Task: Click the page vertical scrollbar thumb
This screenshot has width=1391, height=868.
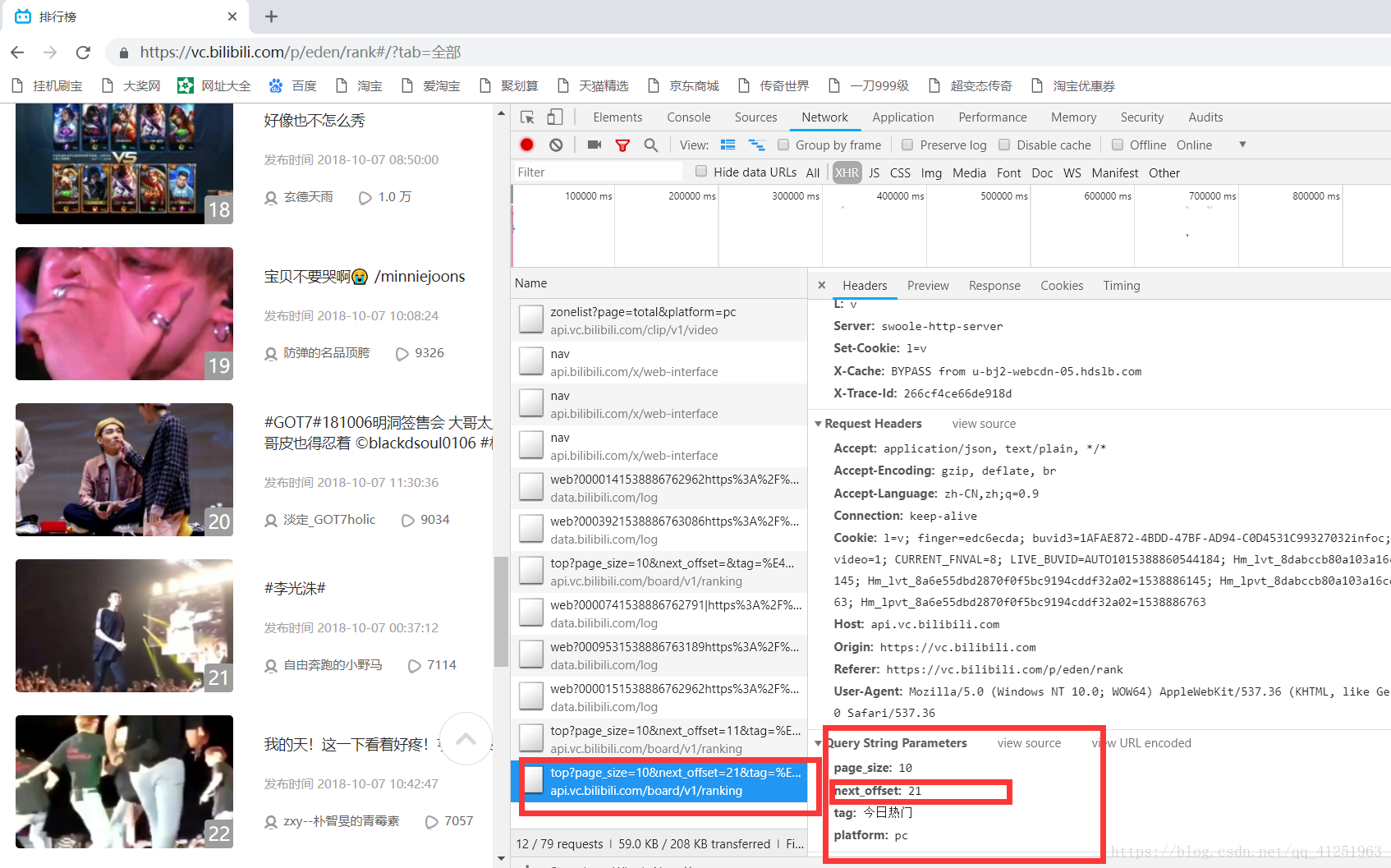Action: click(501, 612)
